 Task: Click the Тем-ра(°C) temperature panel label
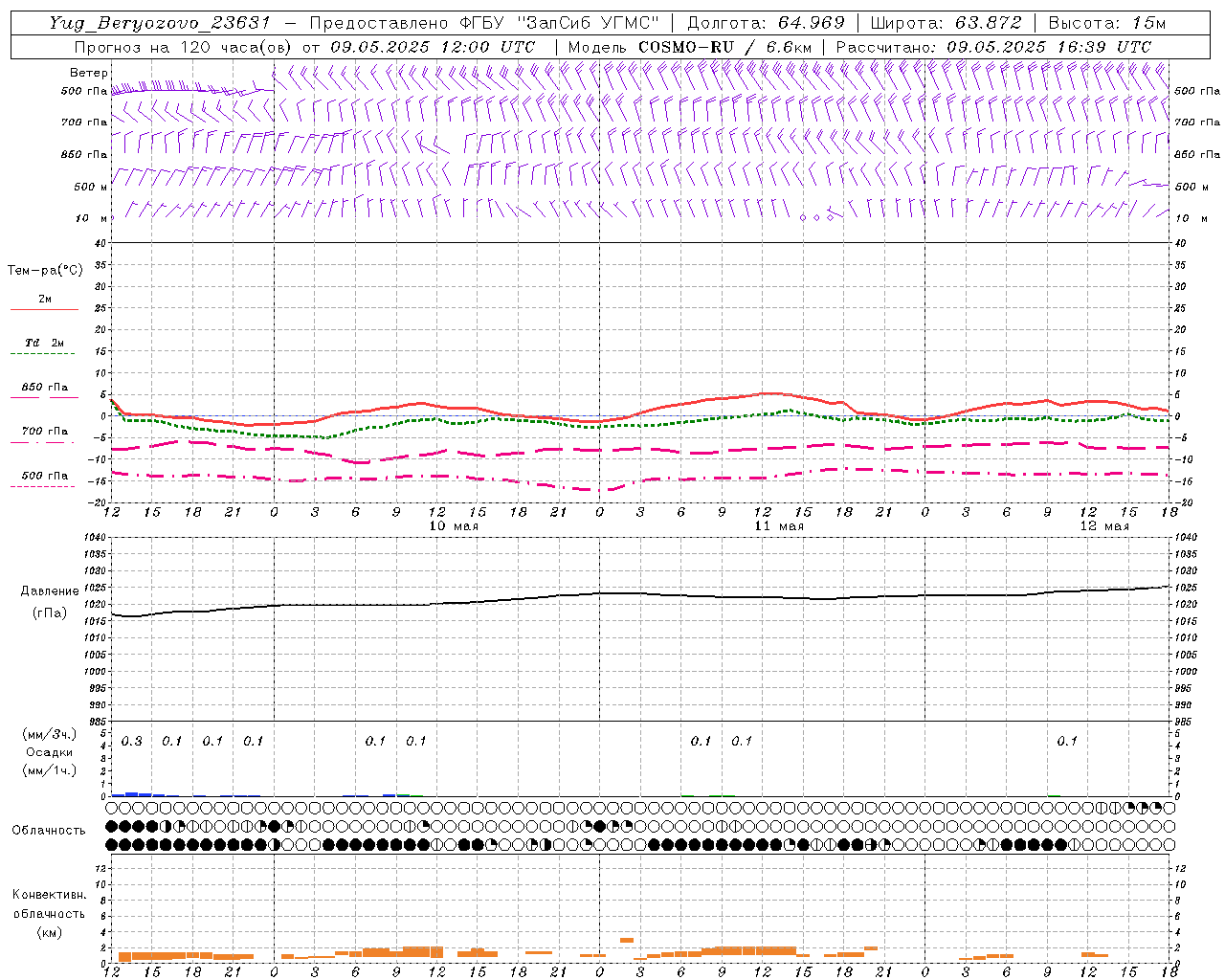45,271
